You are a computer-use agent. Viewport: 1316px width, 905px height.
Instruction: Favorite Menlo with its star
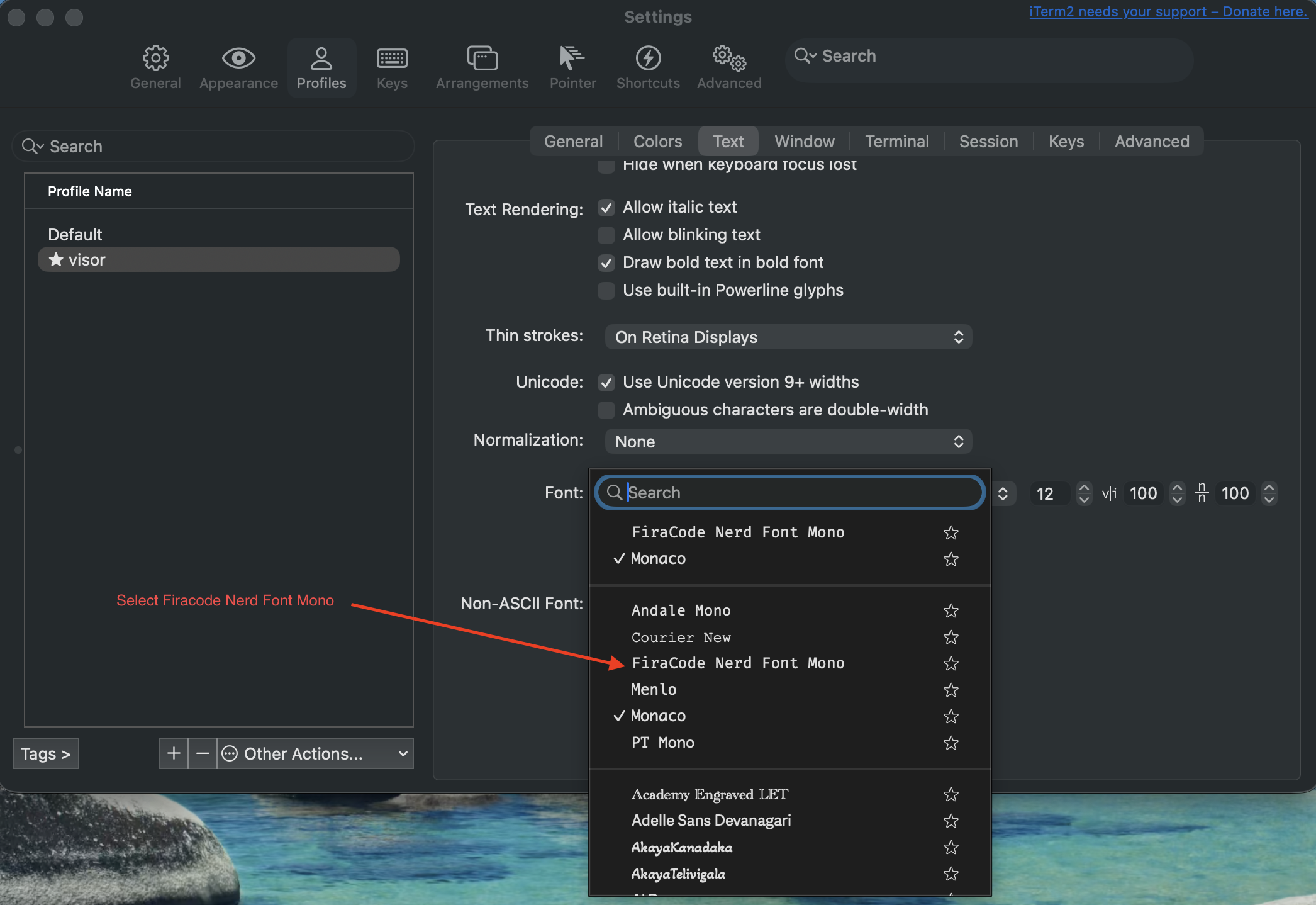point(951,690)
